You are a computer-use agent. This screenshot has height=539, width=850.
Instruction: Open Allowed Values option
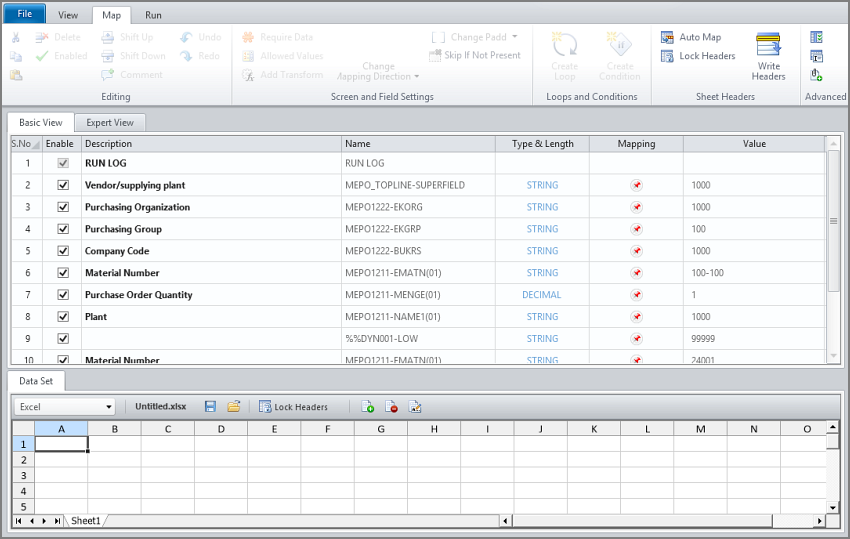(283, 56)
